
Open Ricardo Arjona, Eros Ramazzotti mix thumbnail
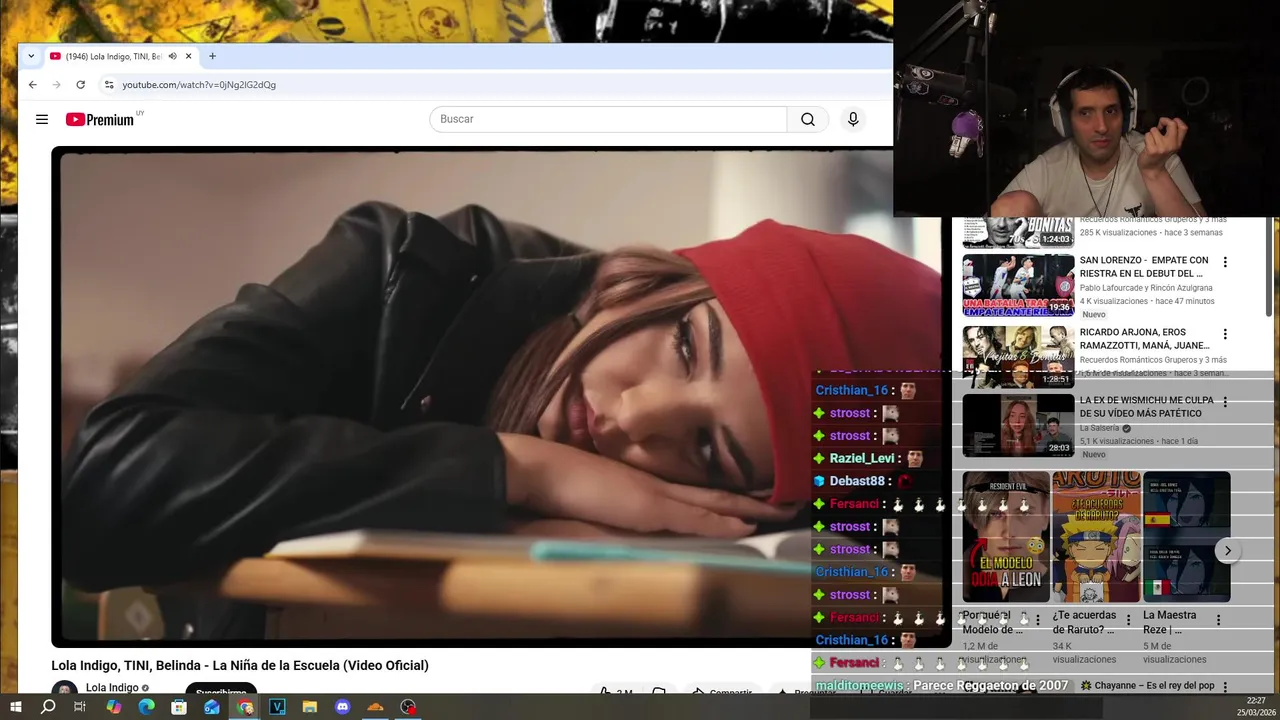1018,356
